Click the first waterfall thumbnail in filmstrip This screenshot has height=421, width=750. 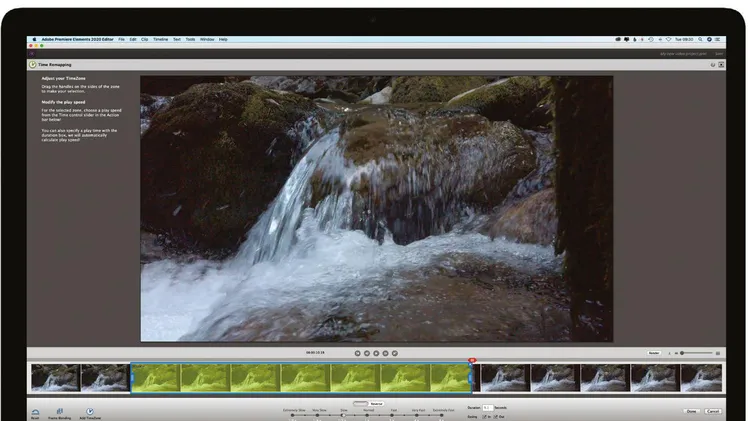pyautogui.click(x=55, y=378)
